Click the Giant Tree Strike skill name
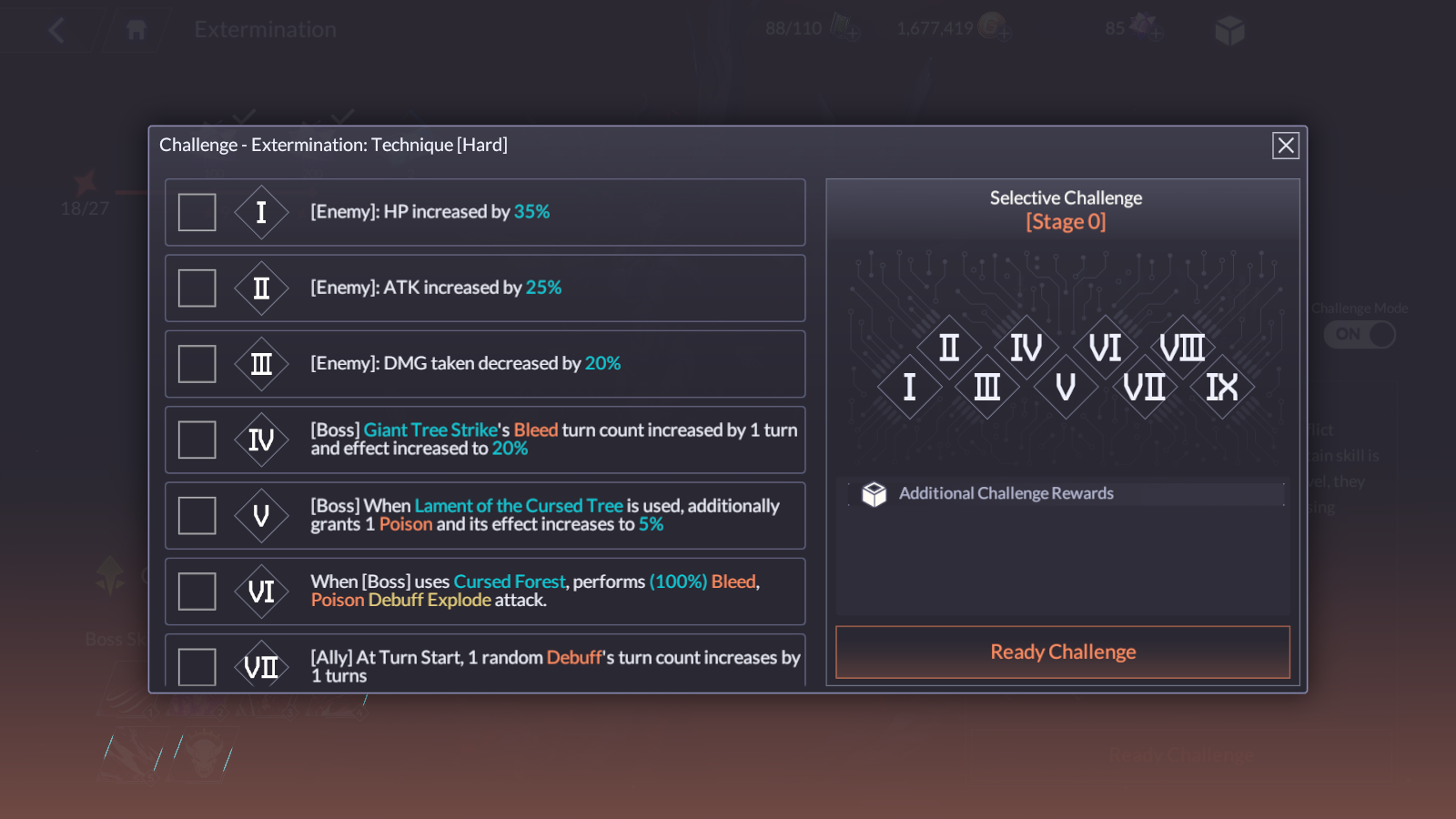1456x819 pixels. tap(430, 430)
